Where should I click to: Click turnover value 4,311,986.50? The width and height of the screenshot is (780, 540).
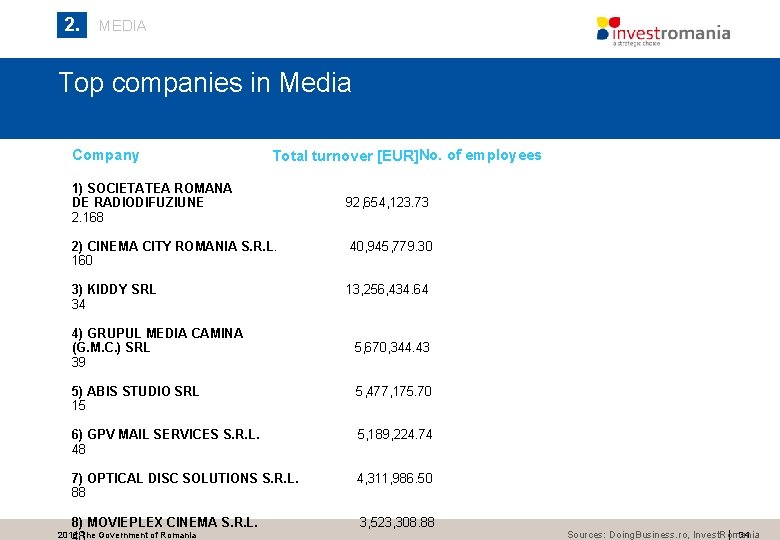394,478
